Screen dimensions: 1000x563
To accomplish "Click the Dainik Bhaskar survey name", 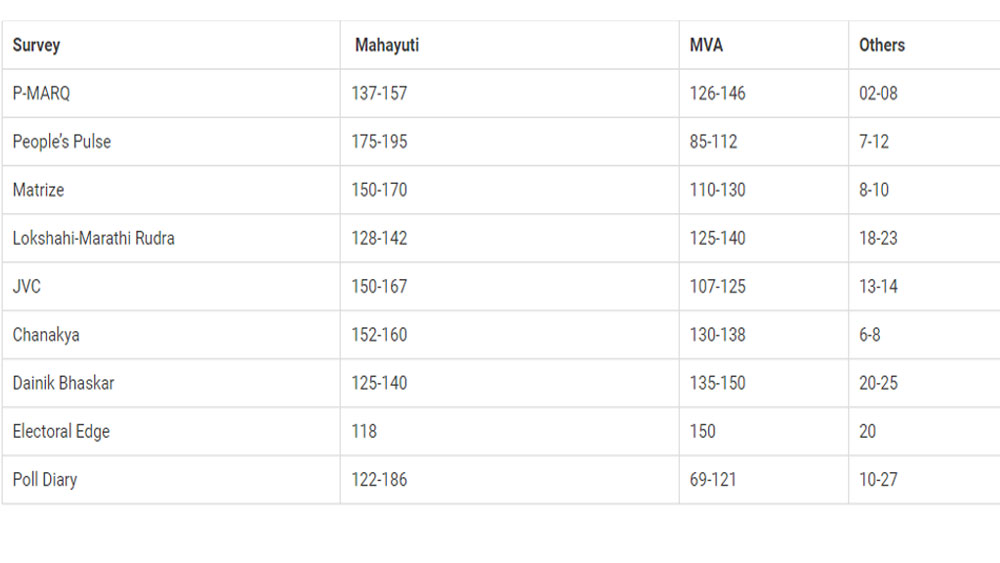I will coord(63,383).
